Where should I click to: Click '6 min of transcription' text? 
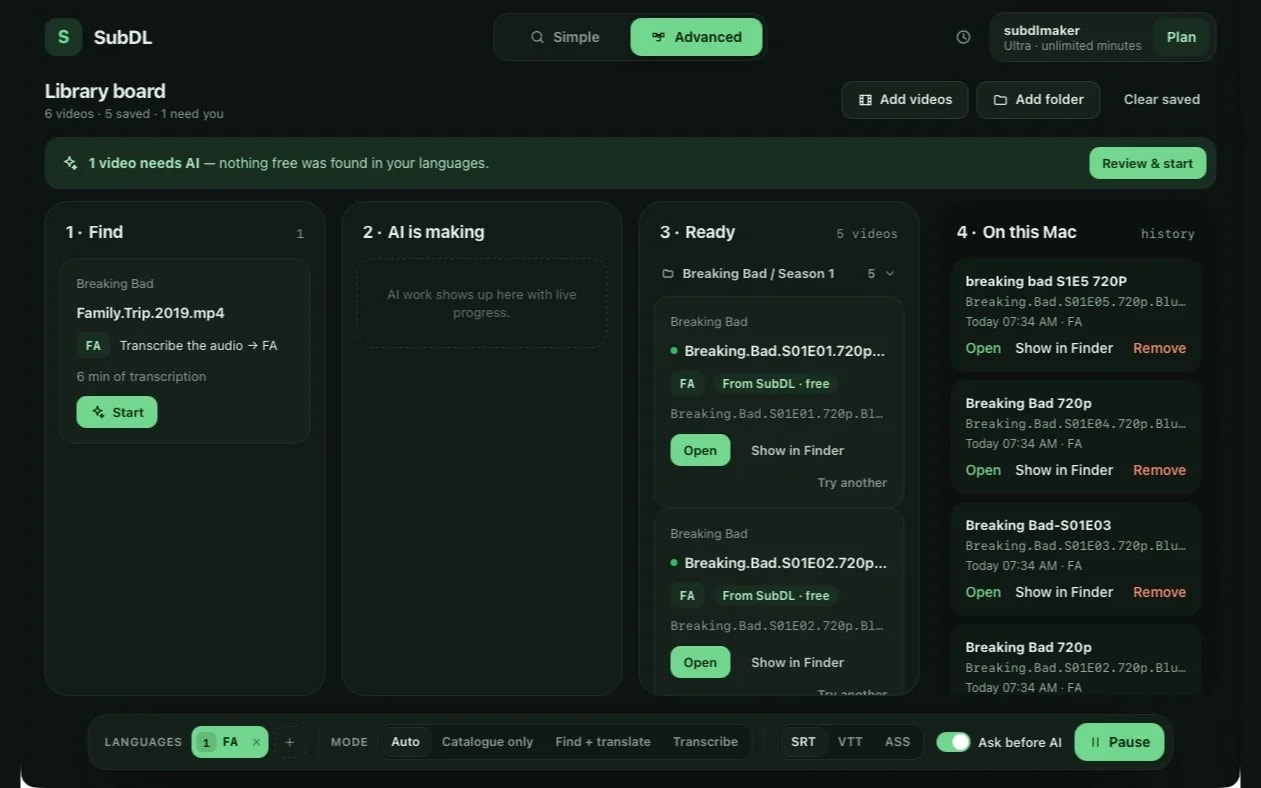pyautogui.click(x=141, y=377)
